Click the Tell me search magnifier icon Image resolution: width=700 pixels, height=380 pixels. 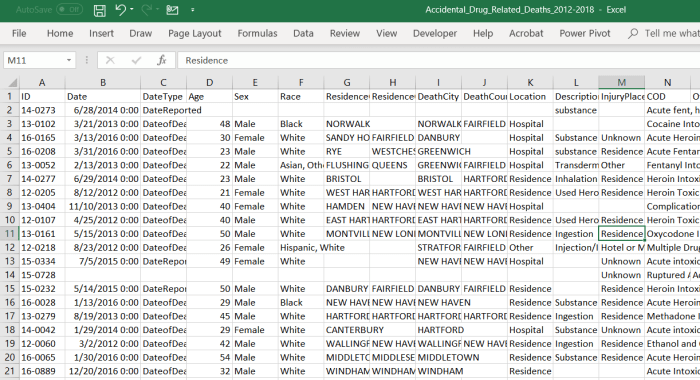click(633, 33)
